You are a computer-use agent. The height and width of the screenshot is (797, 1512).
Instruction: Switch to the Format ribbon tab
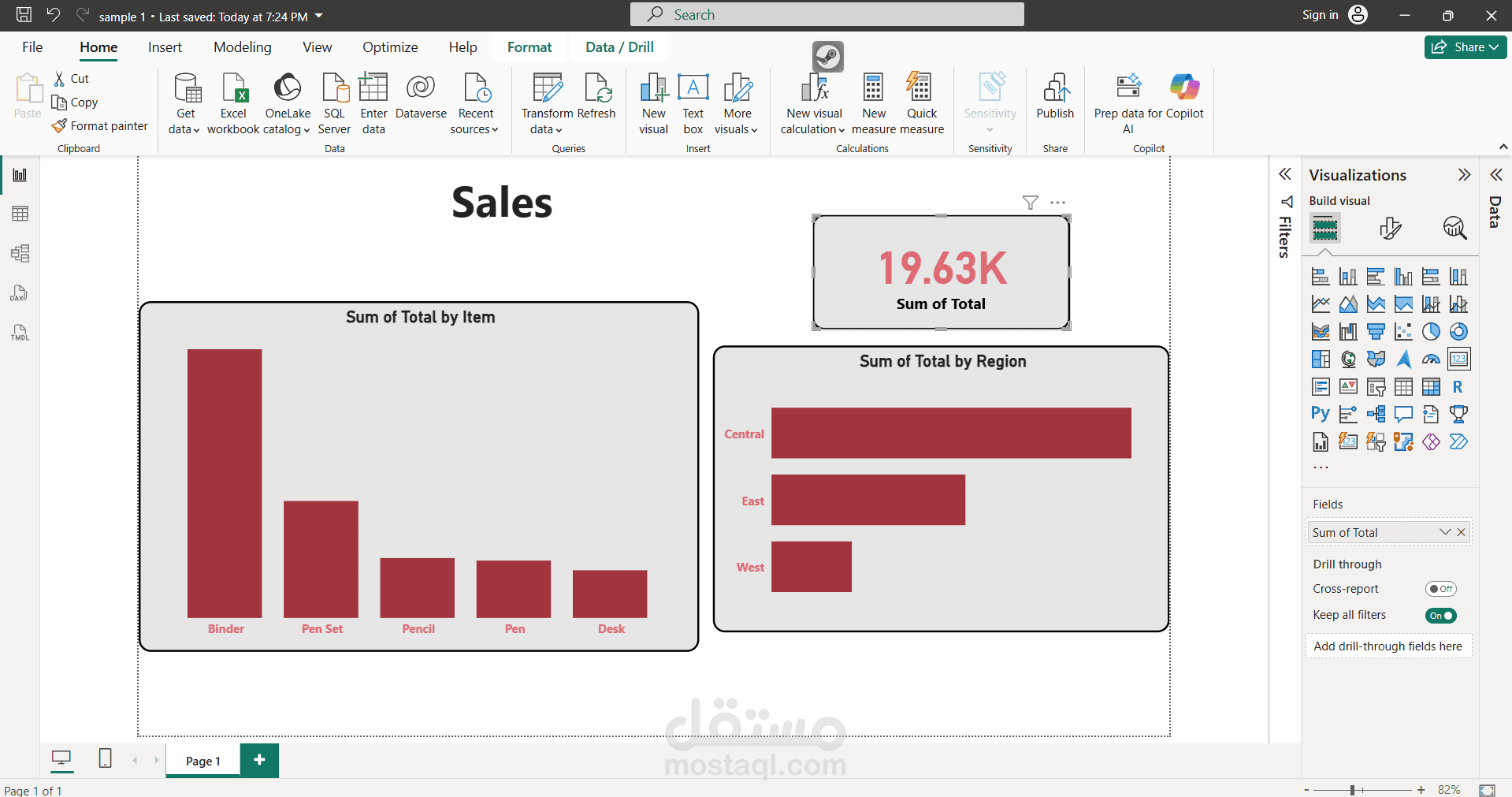point(529,47)
